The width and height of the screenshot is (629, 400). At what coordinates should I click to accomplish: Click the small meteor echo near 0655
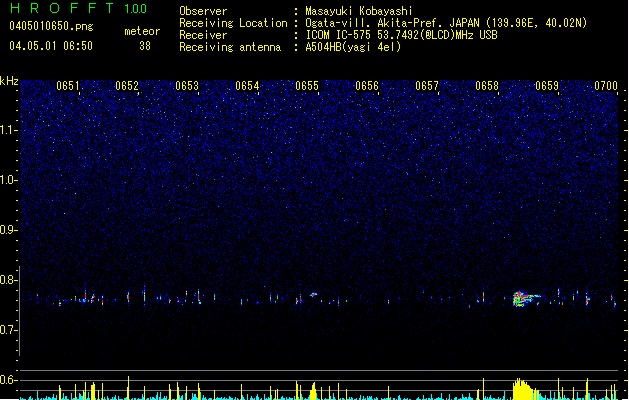[x=313, y=294]
